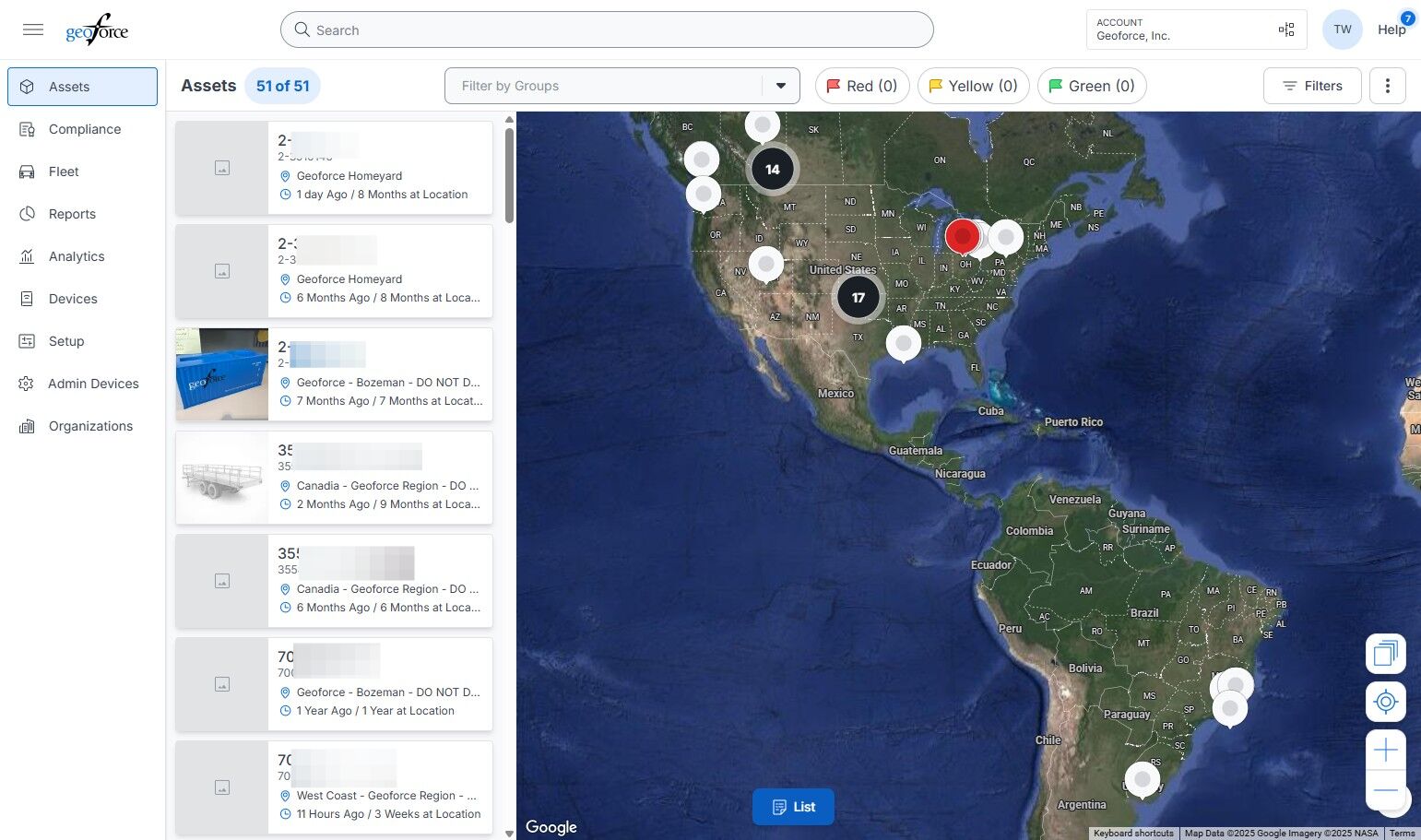Click the Fleet truck icon
This screenshot has height=840, width=1421.
(27, 172)
